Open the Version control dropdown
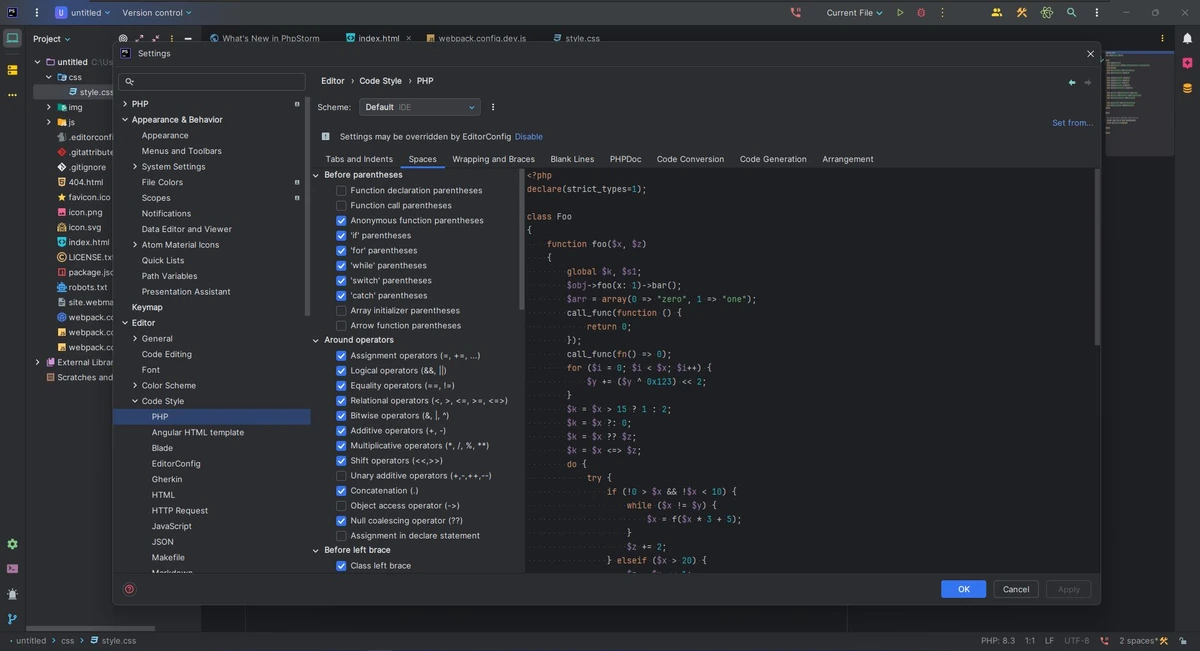Screen dimensions: 1200x651 (157, 13)
